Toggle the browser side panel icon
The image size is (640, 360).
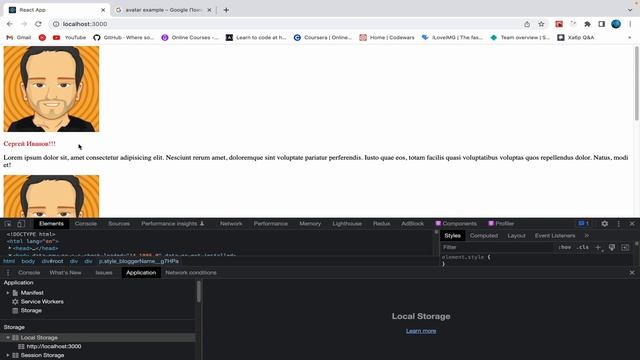[x=602, y=24]
